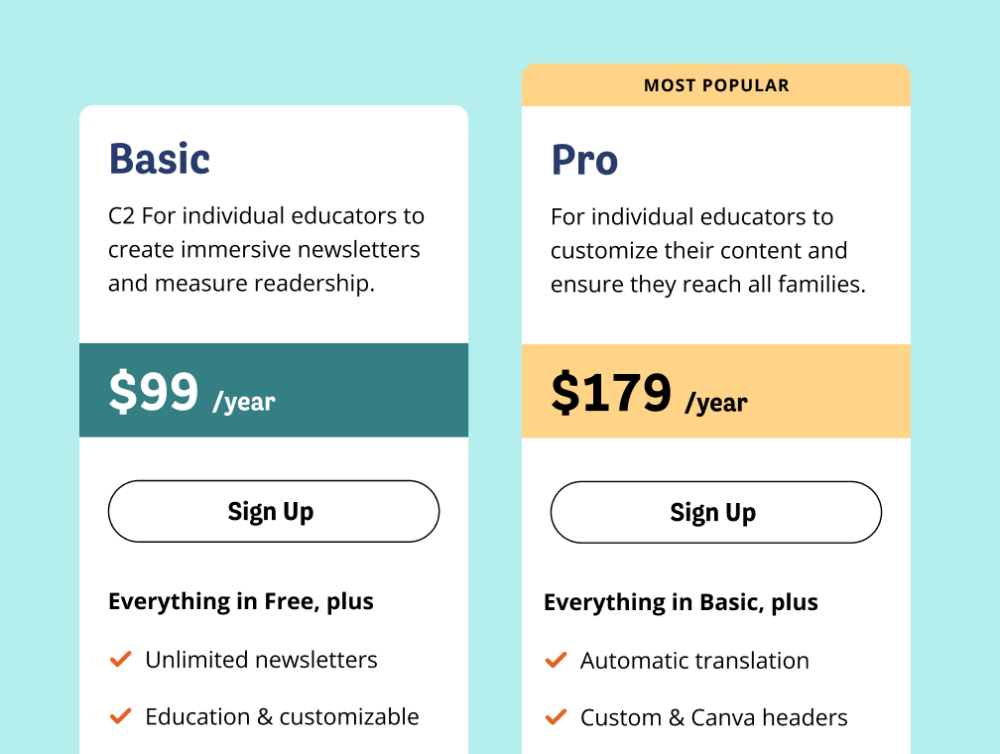
Task: Click the Custom & Canva headers feature
Action: [x=714, y=718]
